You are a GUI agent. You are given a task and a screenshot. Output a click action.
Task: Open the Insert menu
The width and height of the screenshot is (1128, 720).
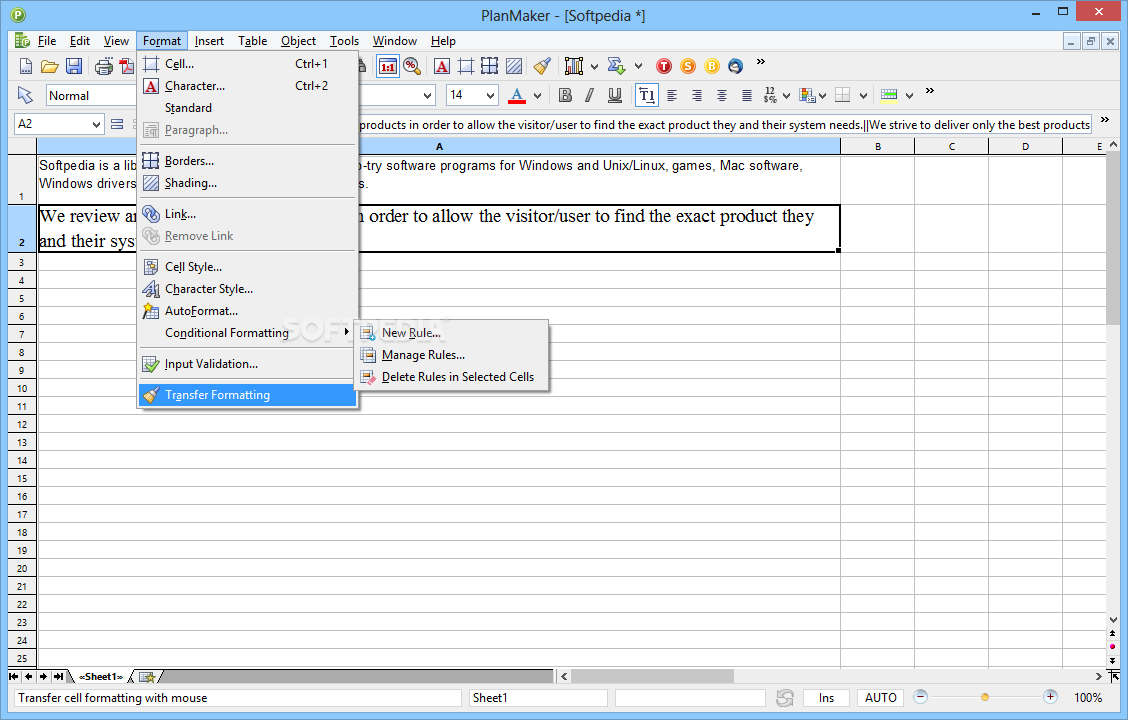(209, 41)
